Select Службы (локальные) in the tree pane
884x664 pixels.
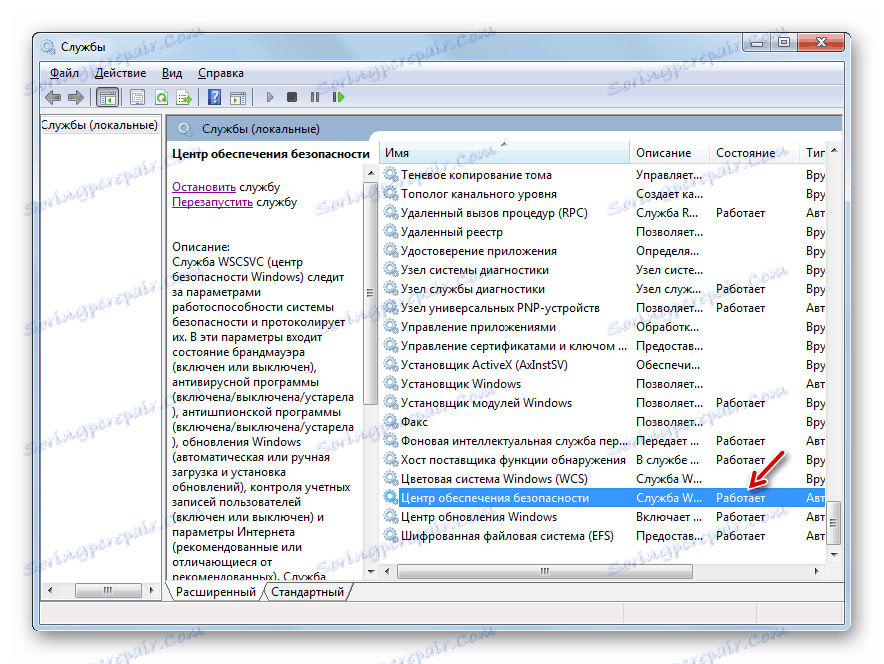pos(99,125)
